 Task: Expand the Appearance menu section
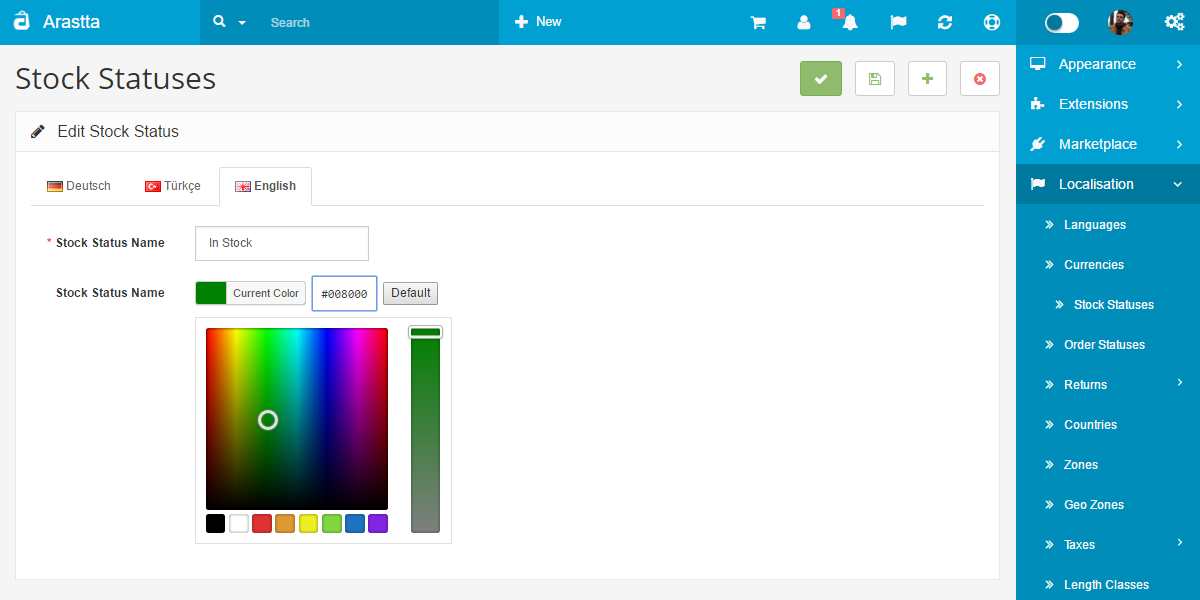point(1108,64)
